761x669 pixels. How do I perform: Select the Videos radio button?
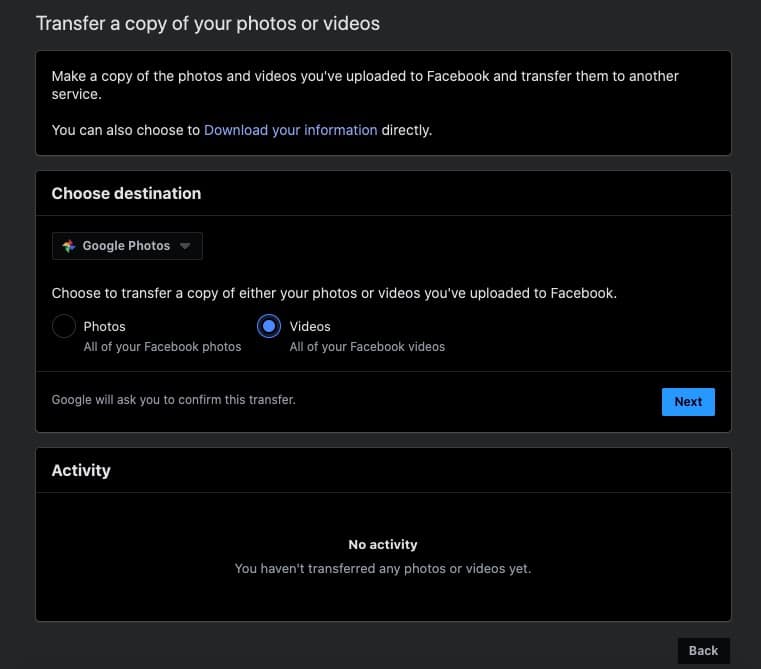click(x=269, y=327)
